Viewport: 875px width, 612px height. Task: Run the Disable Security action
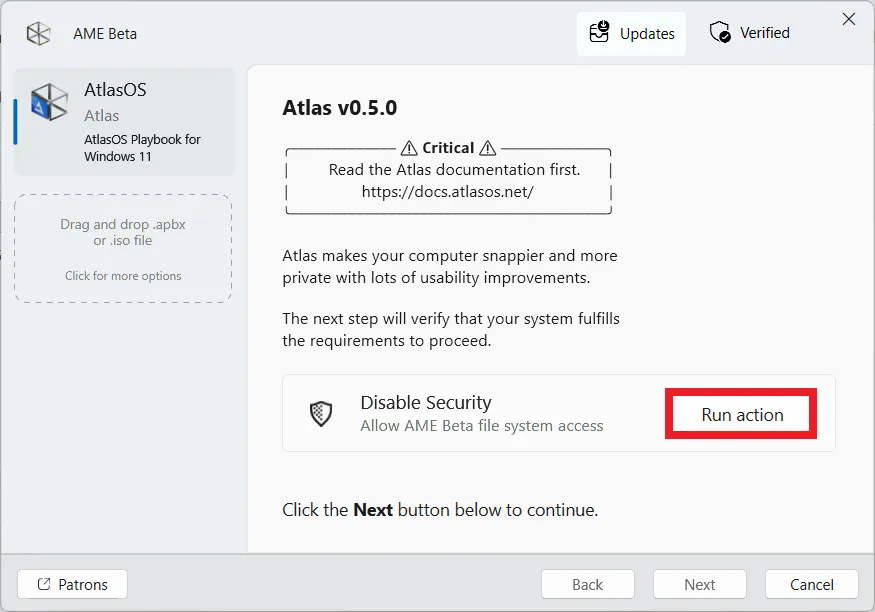click(x=740, y=413)
